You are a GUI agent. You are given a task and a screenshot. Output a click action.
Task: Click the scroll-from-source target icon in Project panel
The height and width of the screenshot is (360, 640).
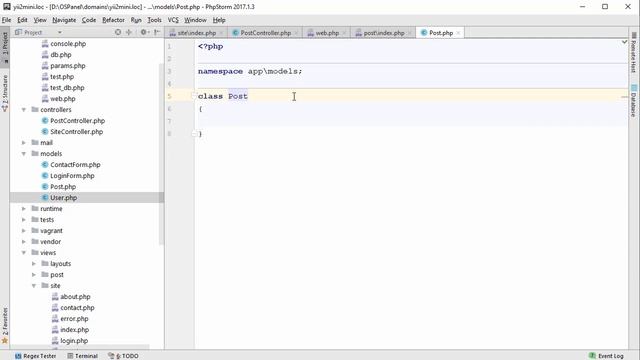coord(118,32)
